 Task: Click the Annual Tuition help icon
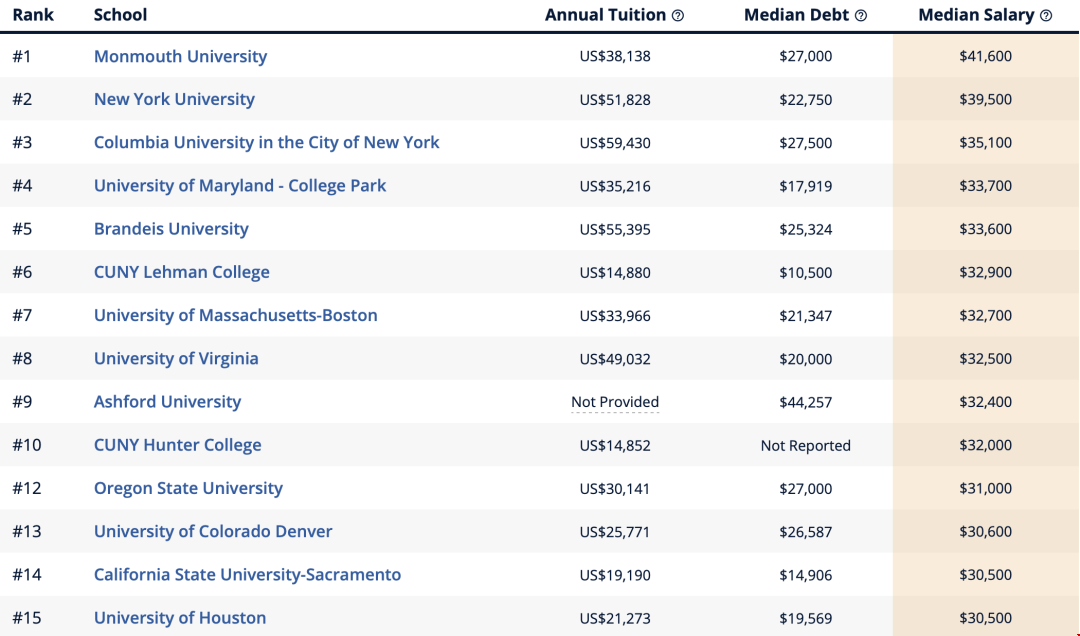click(678, 16)
